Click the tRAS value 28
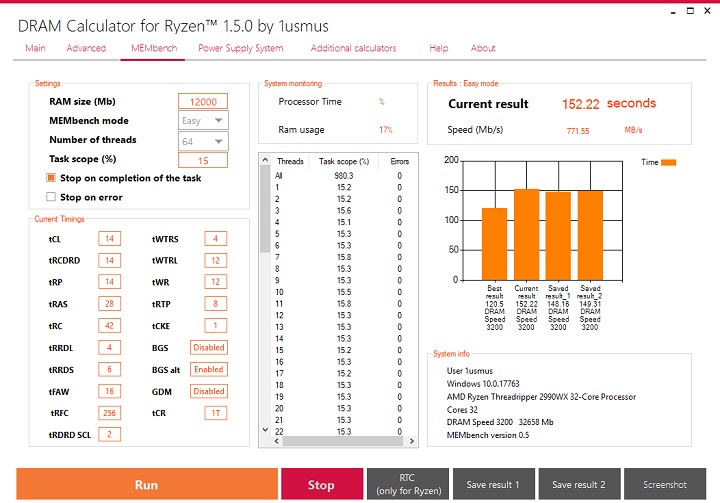This screenshot has width=720, height=503. tap(109, 304)
